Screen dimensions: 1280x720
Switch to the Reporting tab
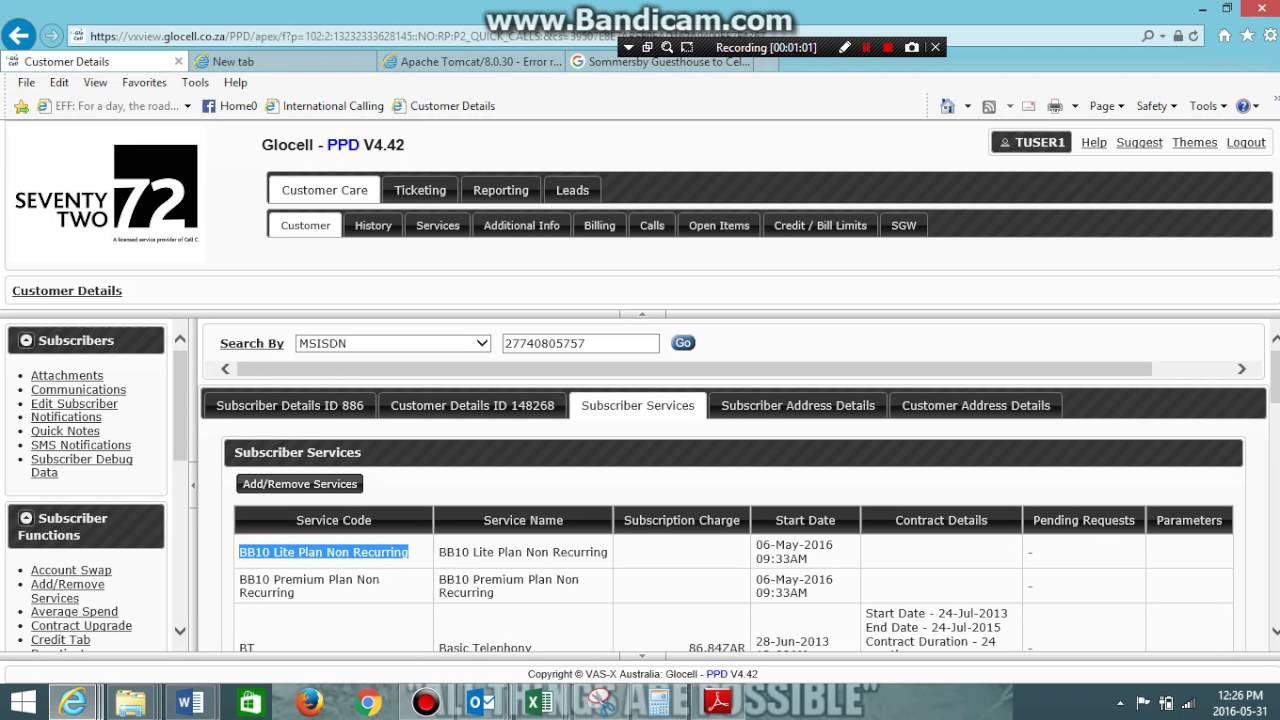tap(501, 190)
